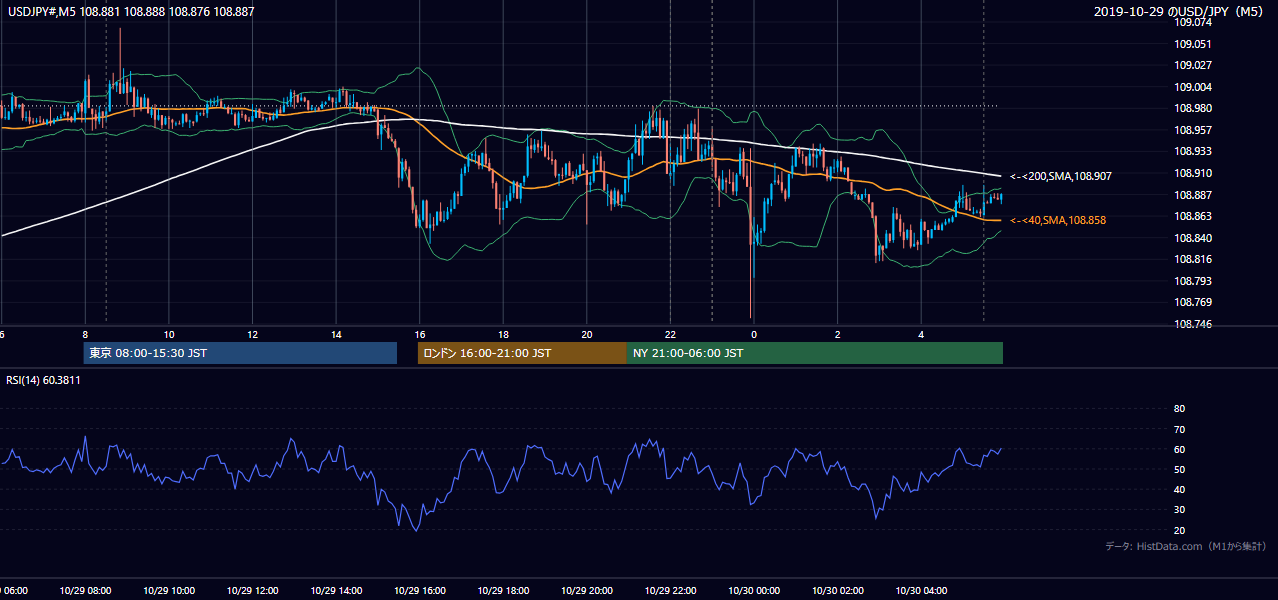Click the 10/29 14:00 time axis label

tap(336, 590)
